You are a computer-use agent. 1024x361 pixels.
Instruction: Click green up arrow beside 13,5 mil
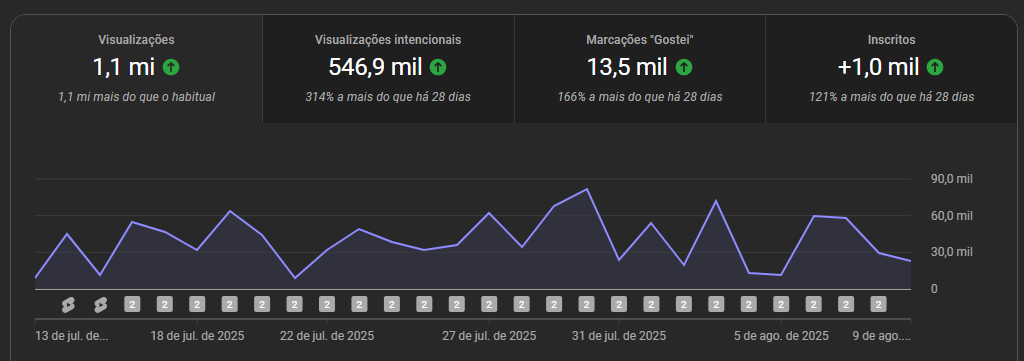[x=684, y=67]
